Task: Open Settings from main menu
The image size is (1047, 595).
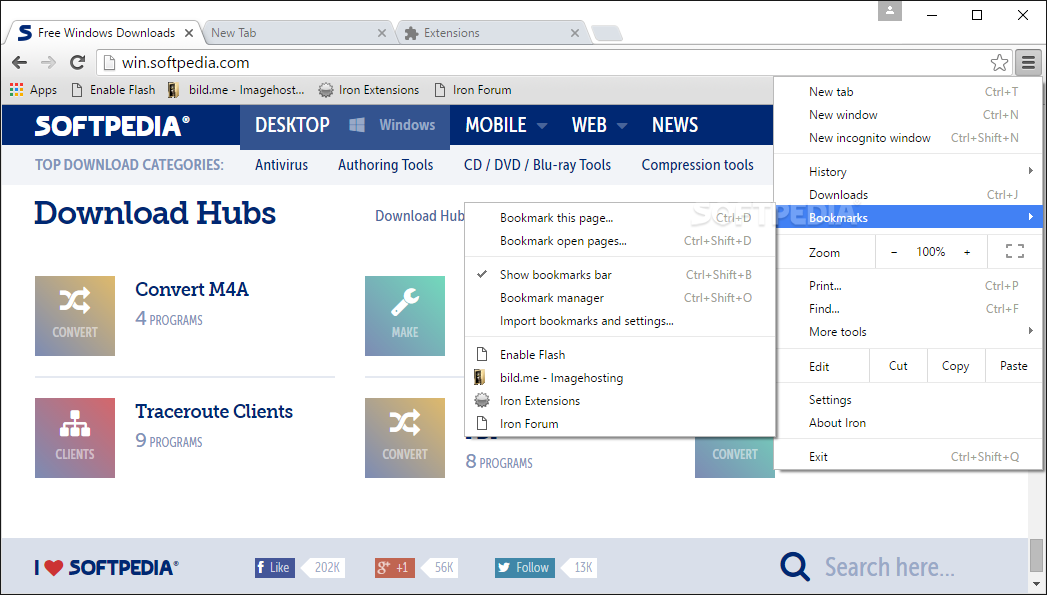Action: click(909, 400)
